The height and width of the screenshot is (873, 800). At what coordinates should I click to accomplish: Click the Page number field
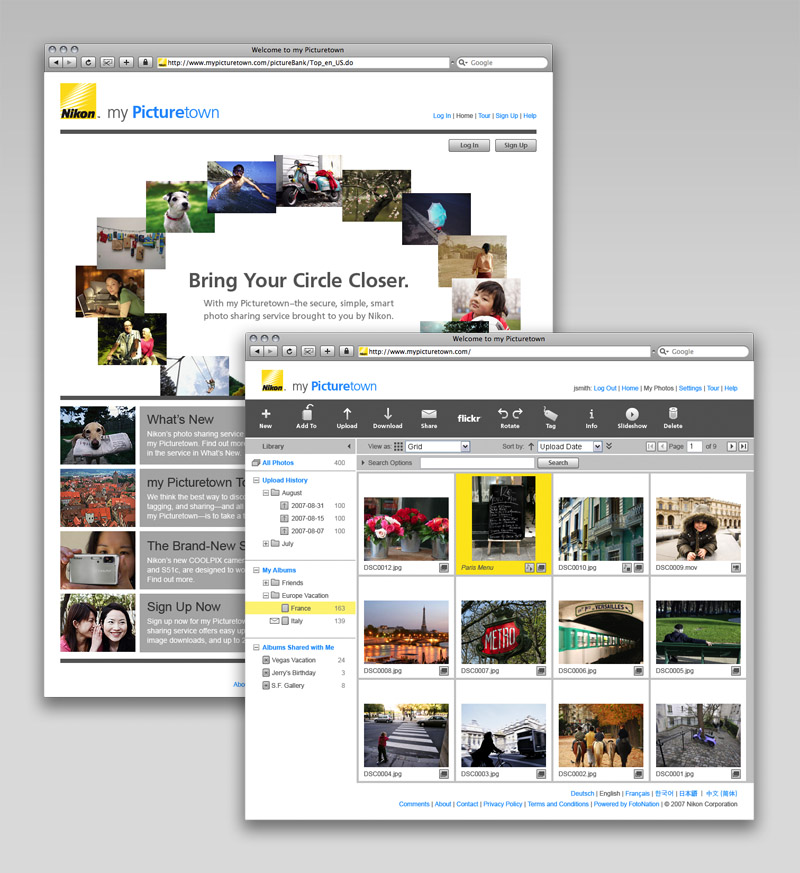pos(694,447)
